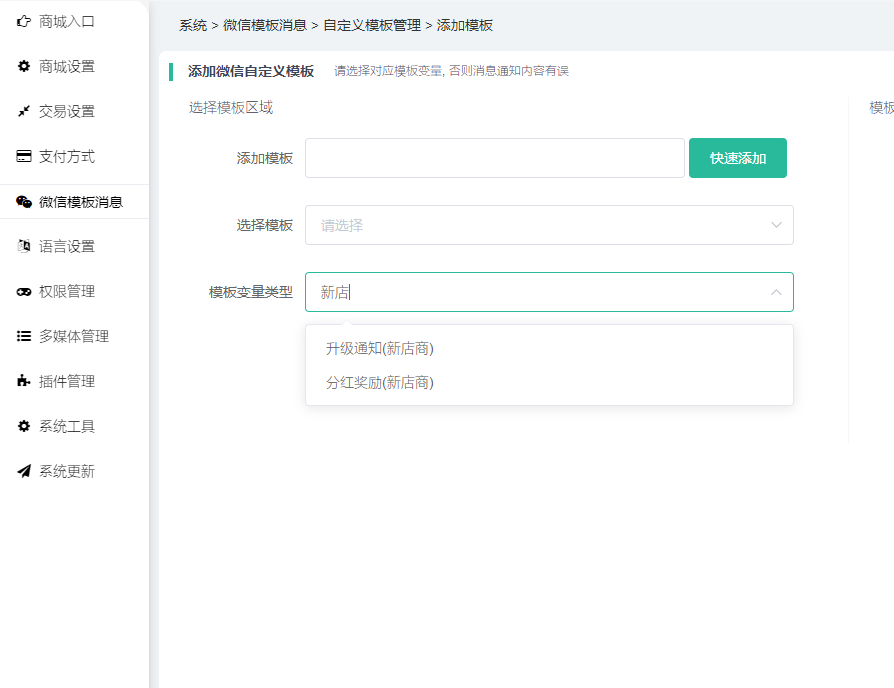
Task: Click the WeChat icon beside 微信模板消息
Action: (24, 201)
